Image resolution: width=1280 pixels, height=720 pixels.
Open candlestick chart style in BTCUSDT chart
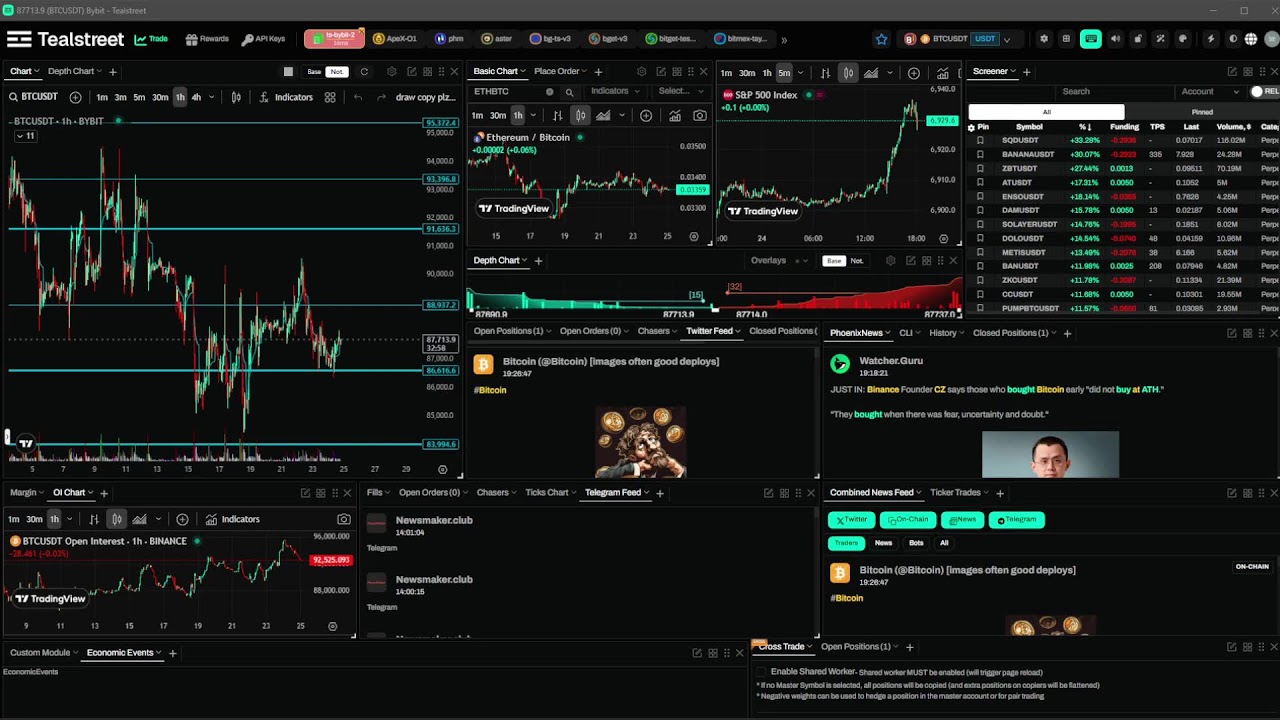236,97
